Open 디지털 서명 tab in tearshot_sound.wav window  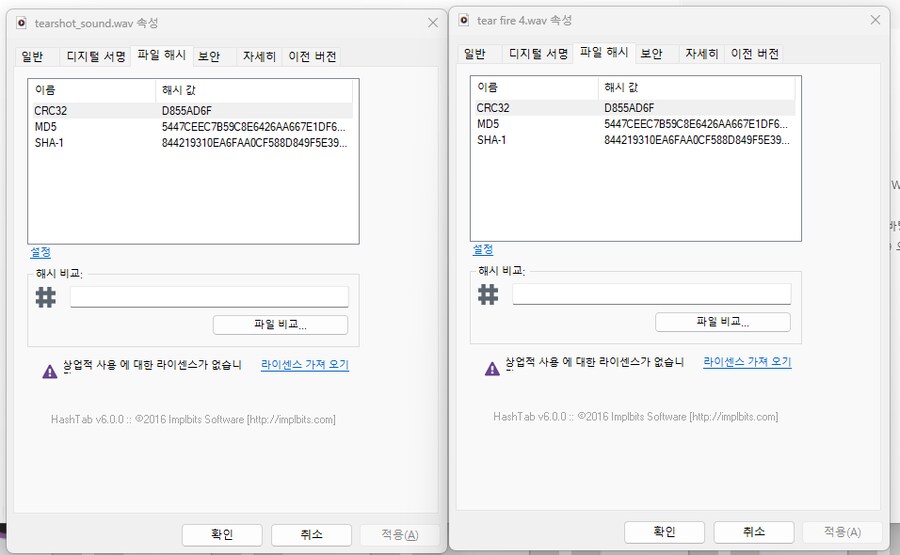96,56
